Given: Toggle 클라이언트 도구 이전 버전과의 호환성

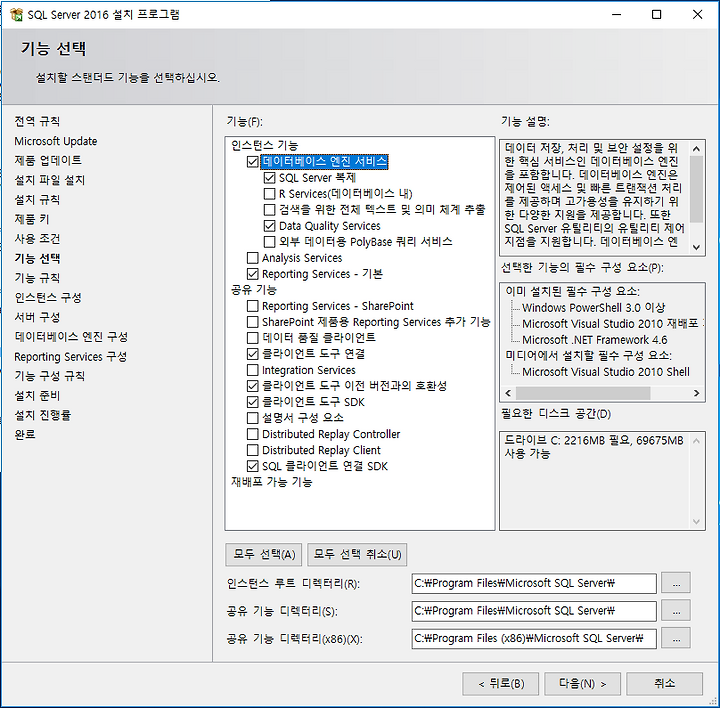Looking at the screenshot, I should point(253,386).
